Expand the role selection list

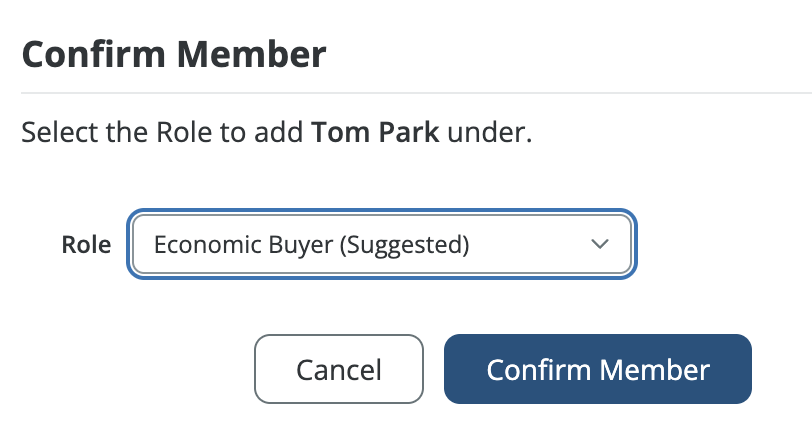(x=381, y=244)
